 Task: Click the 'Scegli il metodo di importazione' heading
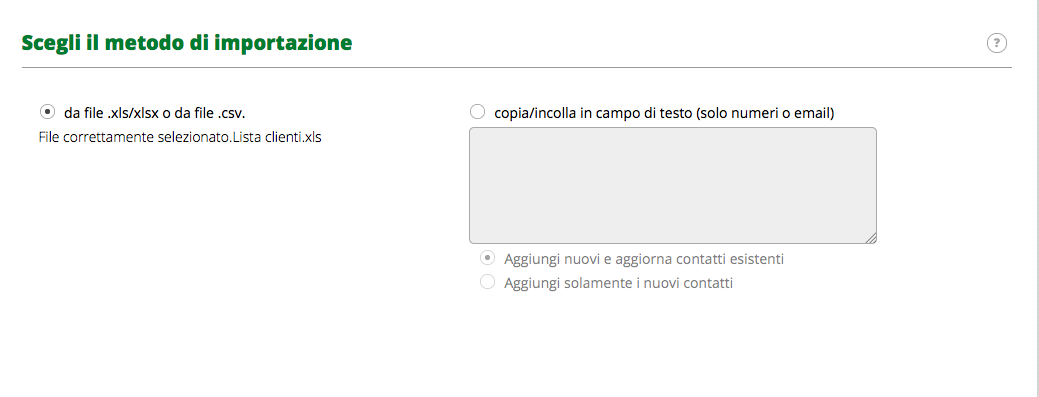point(187,43)
